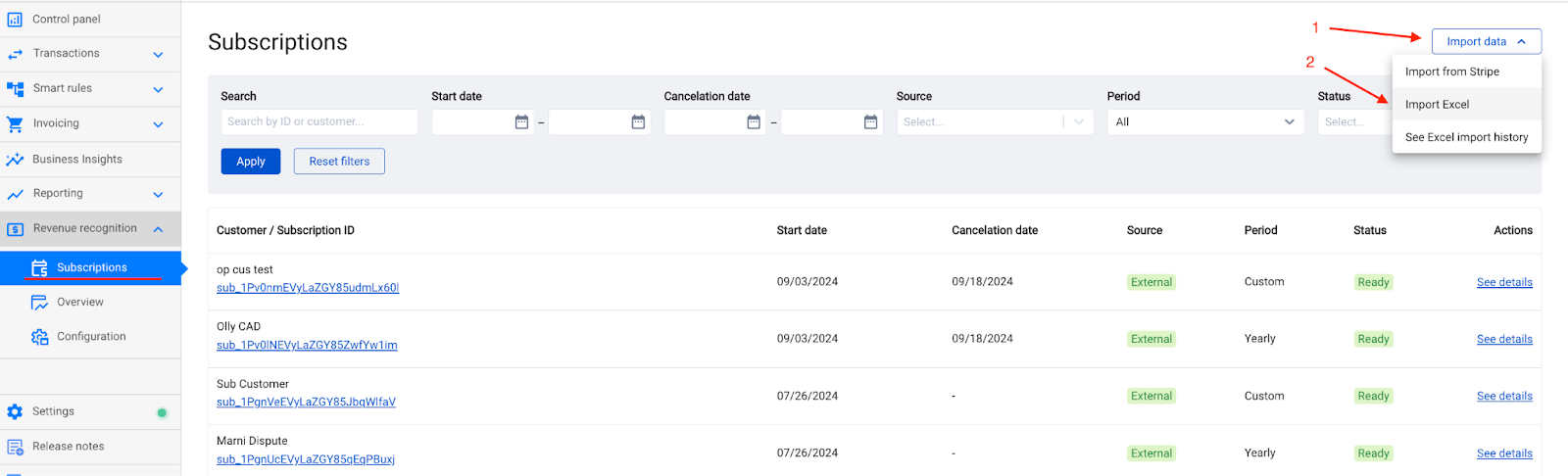The image size is (1568, 476).
Task: Click the Subscriptions calendar icon
Action: click(39, 267)
